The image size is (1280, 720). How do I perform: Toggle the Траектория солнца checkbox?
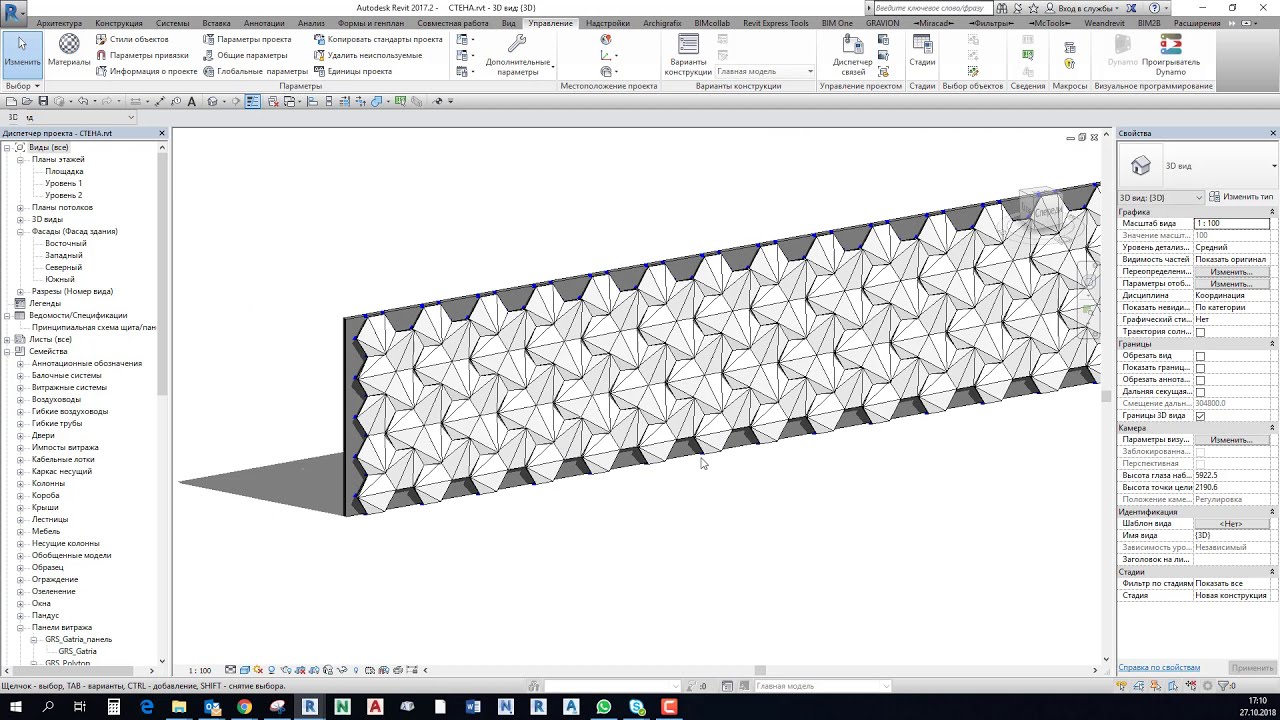click(x=1200, y=332)
